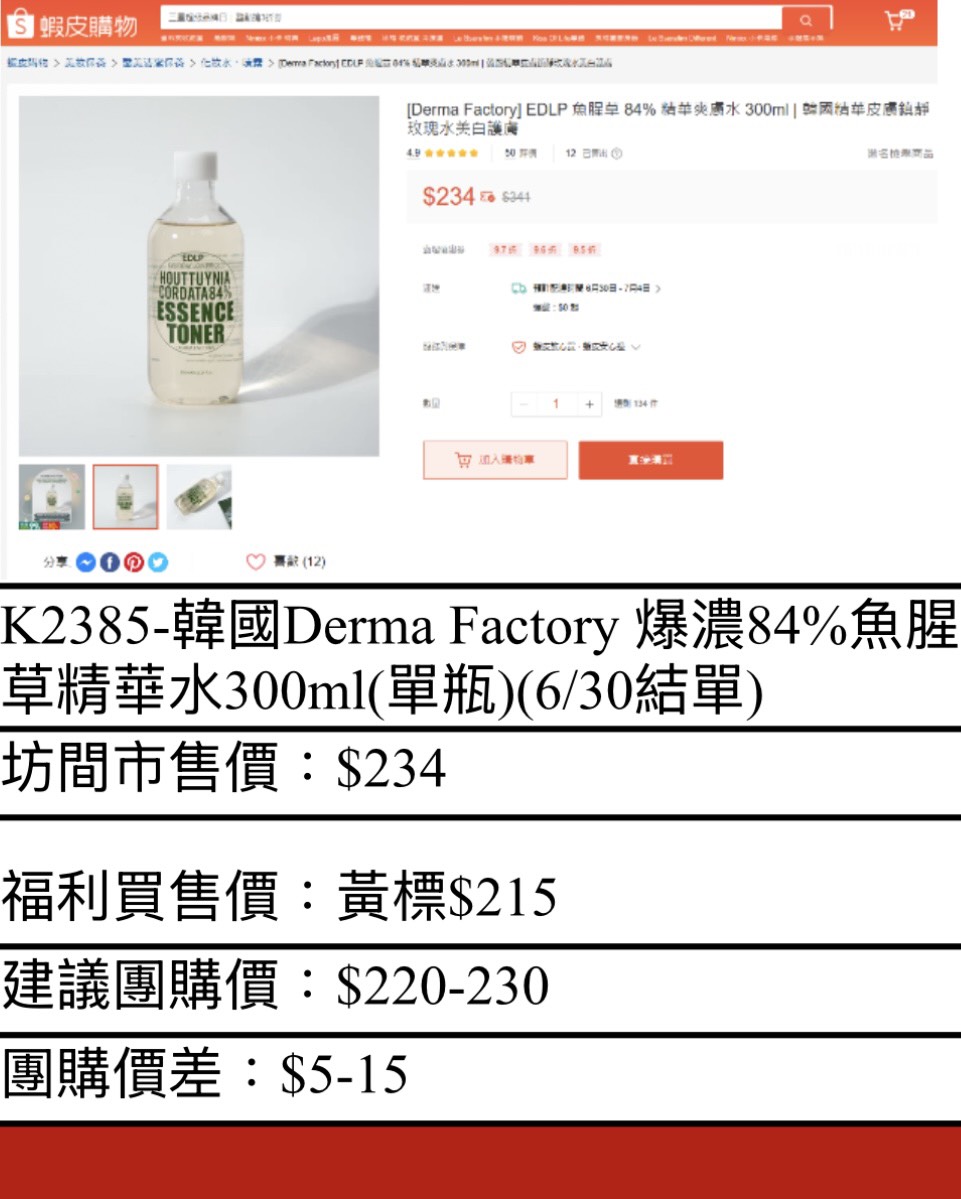
Task: Increase quantity with plus button
Action: 589,404
